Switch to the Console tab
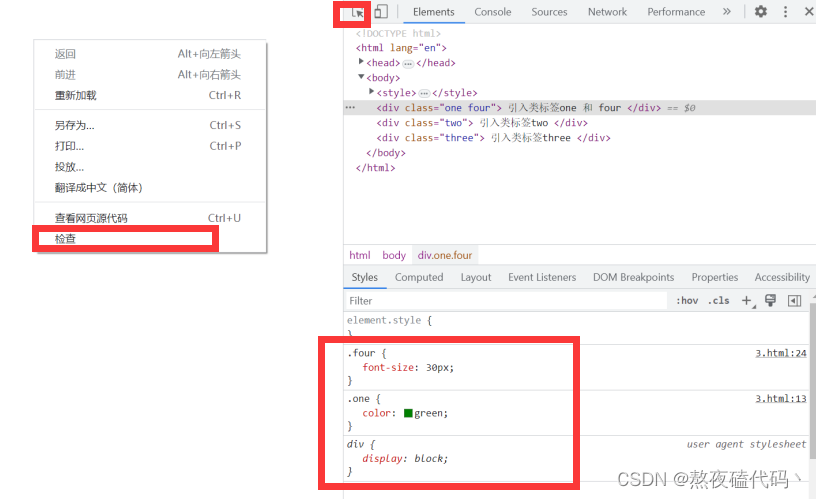The height and width of the screenshot is (499, 816). (492, 12)
